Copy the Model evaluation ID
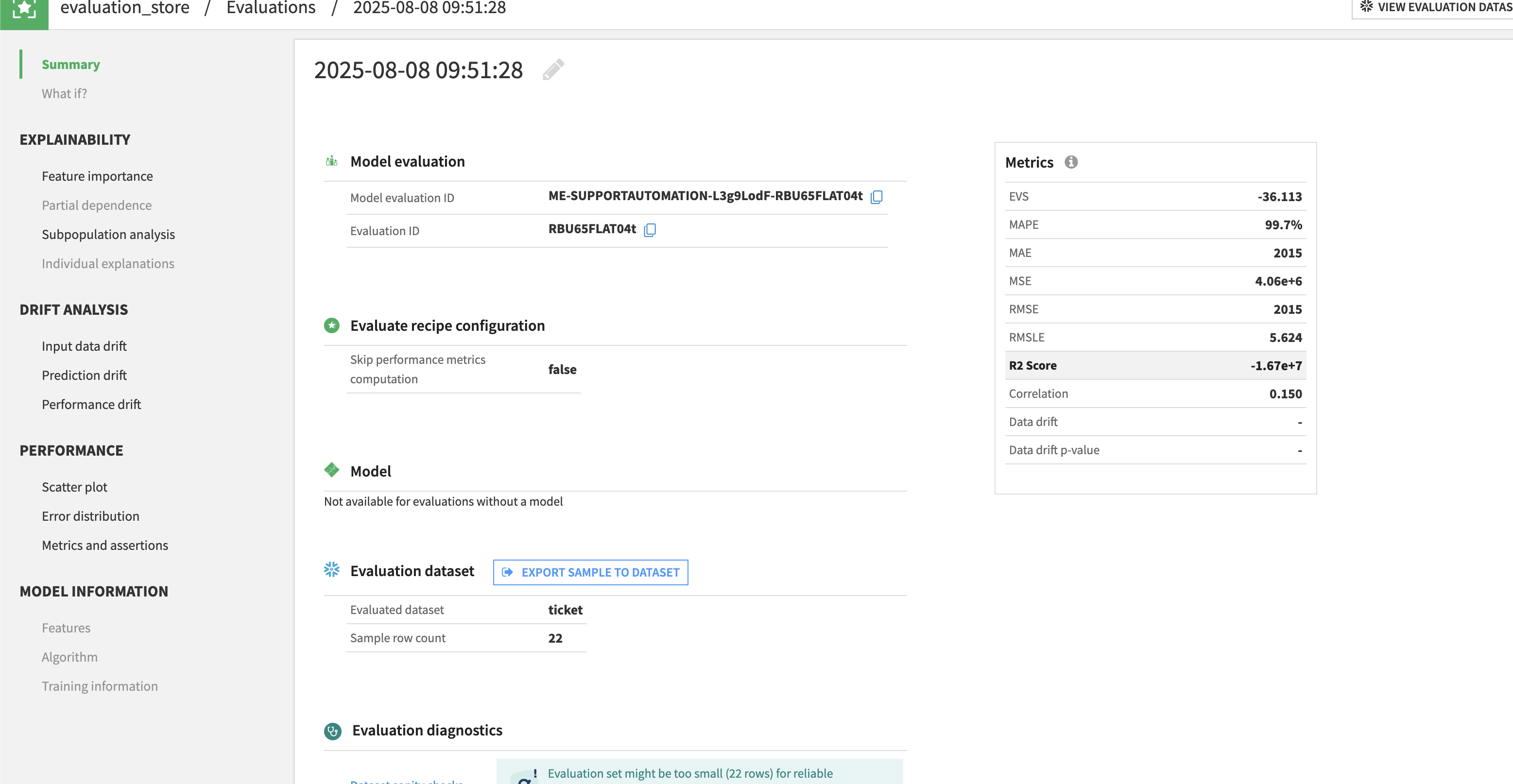Image resolution: width=1513 pixels, height=784 pixels. (877, 197)
